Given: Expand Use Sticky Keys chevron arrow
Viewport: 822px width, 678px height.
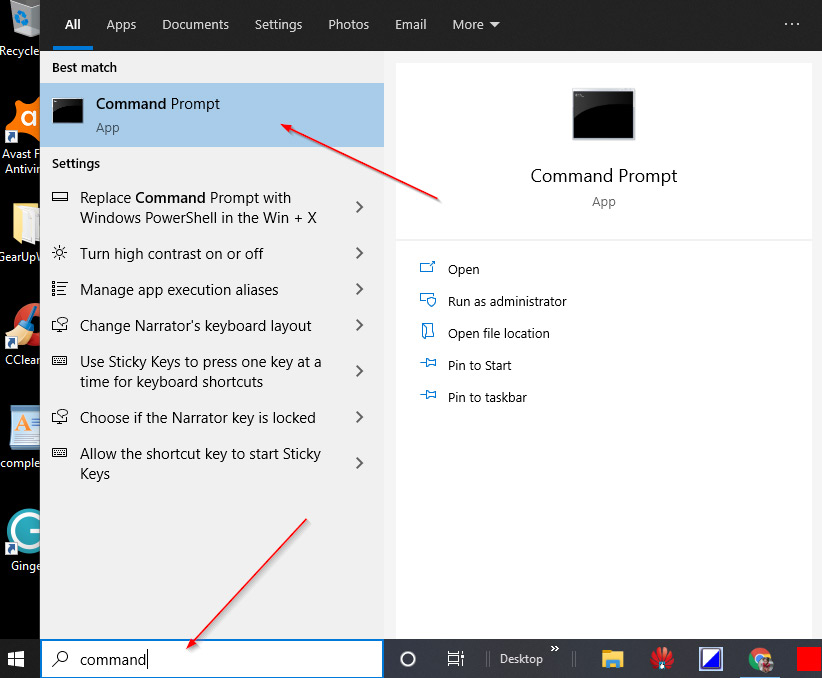Looking at the screenshot, I should (360, 371).
